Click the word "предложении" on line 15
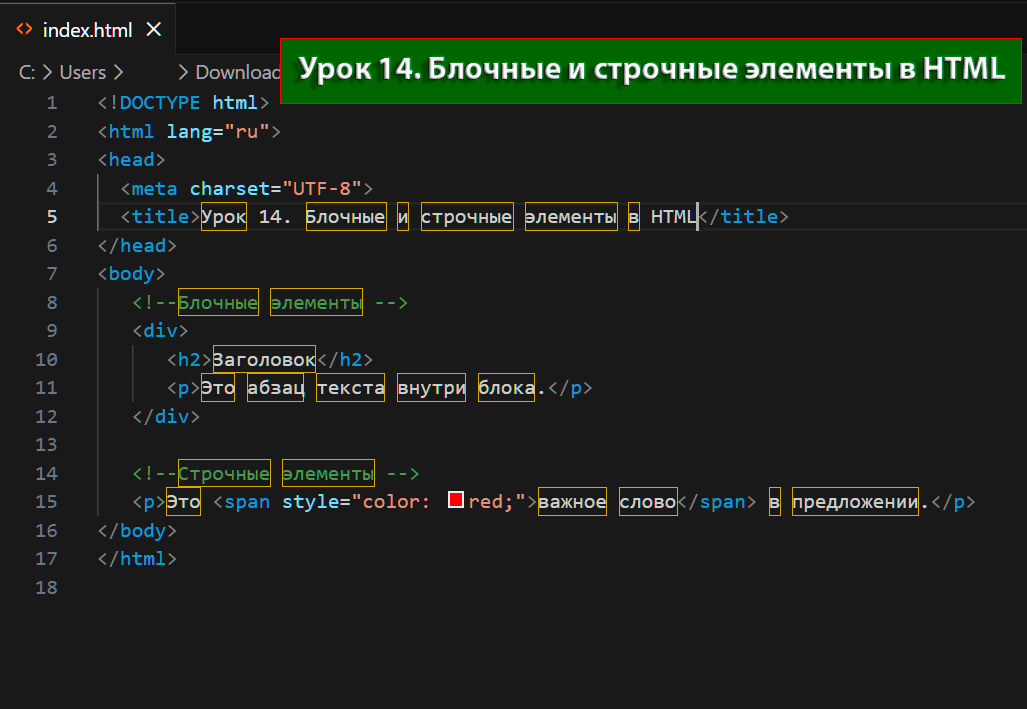Image resolution: width=1027 pixels, height=709 pixels. tap(855, 502)
